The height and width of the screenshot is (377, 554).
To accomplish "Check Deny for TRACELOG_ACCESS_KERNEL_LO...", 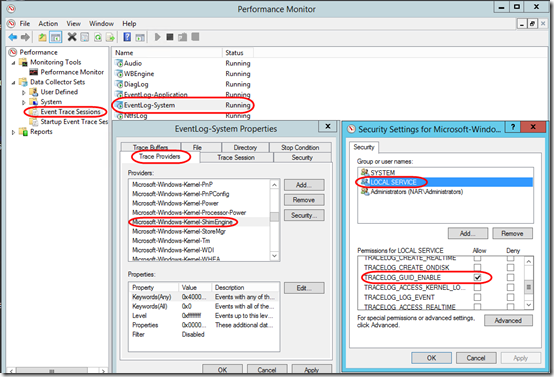I will pos(511,287).
